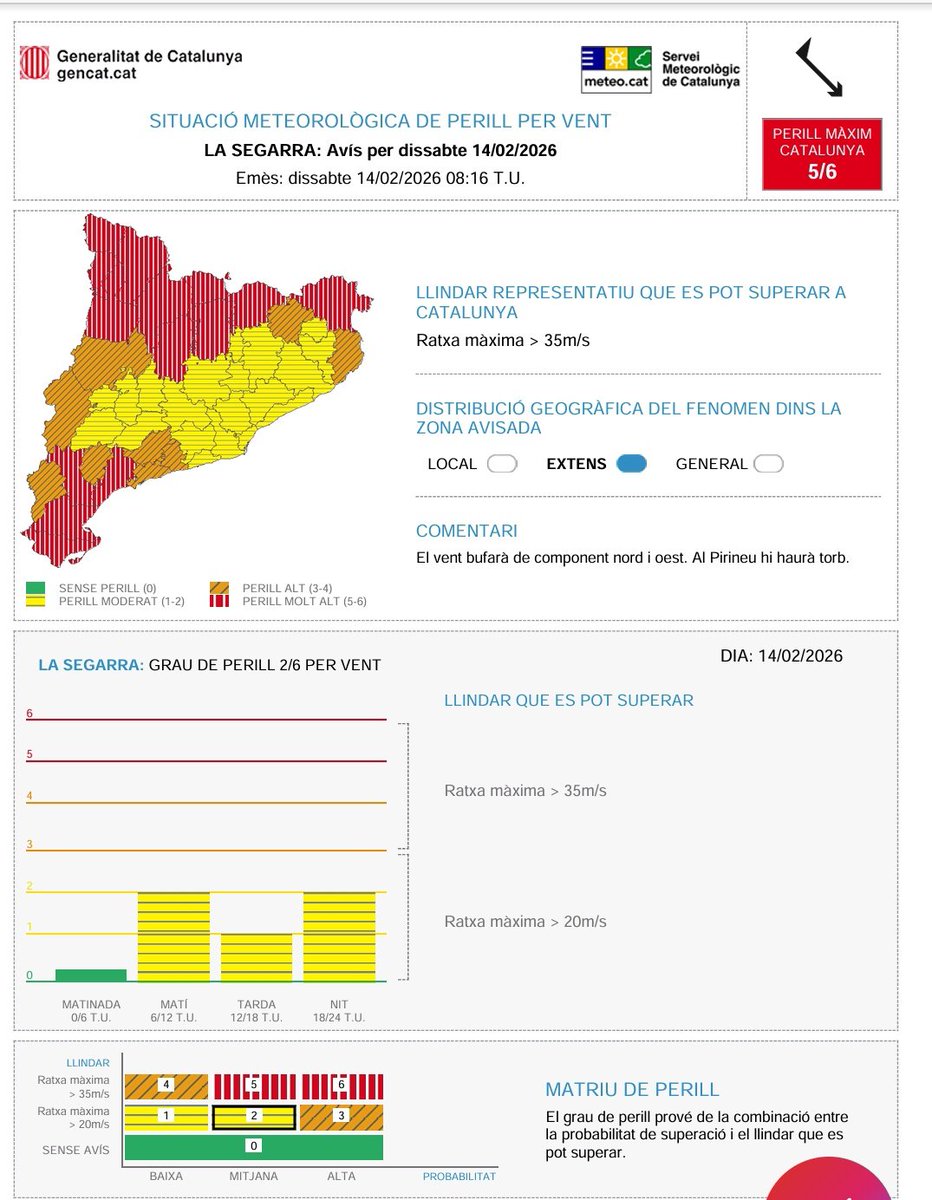Click danger matrix cell 6
This screenshot has height=1200, width=932.
click(x=342, y=1086)
